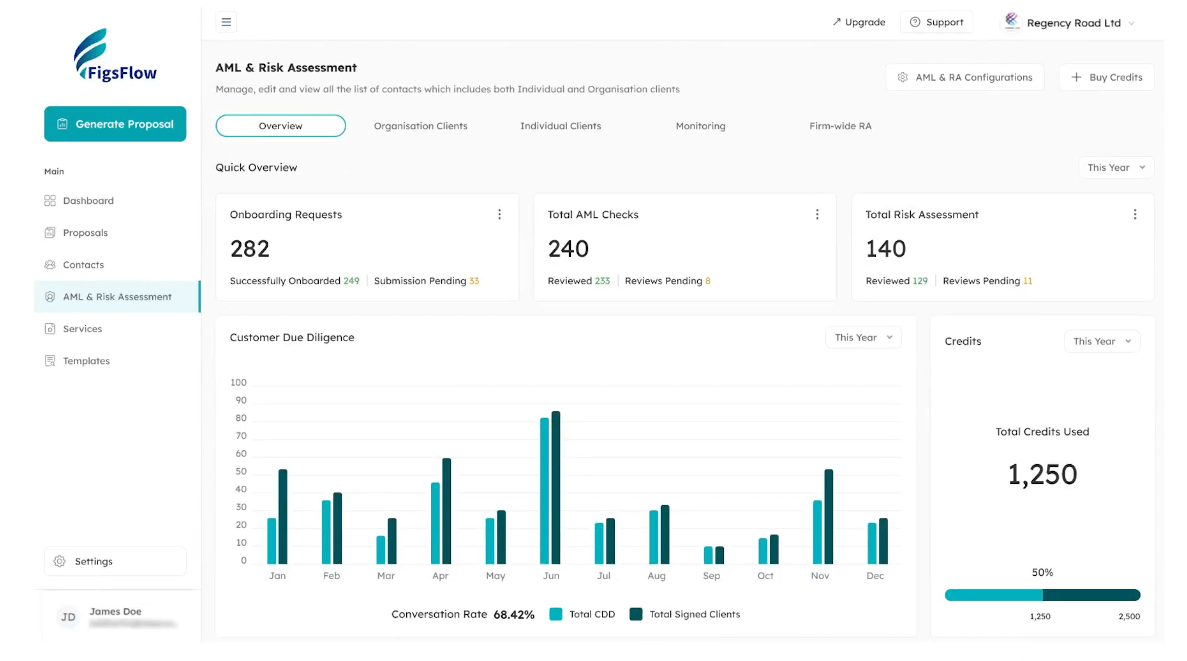The height and width of the screenshot is (661, 1187).
Task: Expand Credits This Year dropdown
Action: (x=1101, y=341)
